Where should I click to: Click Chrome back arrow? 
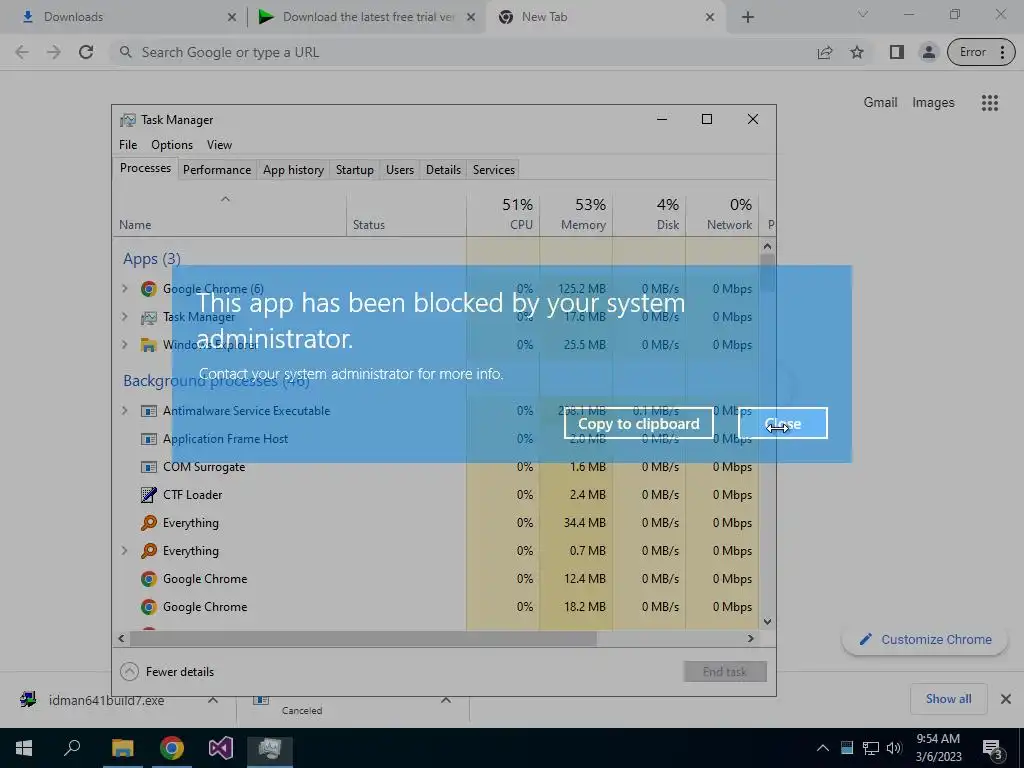[x=22, y=52]
